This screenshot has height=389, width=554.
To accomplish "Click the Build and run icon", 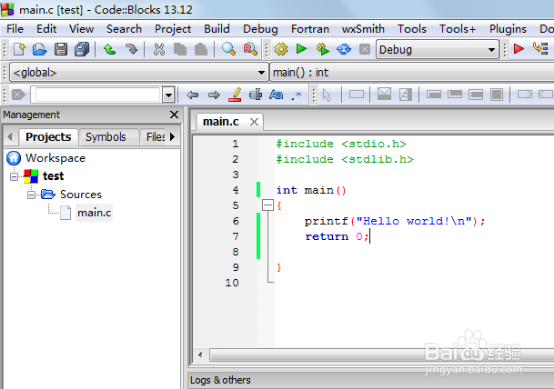I will 323,49.
